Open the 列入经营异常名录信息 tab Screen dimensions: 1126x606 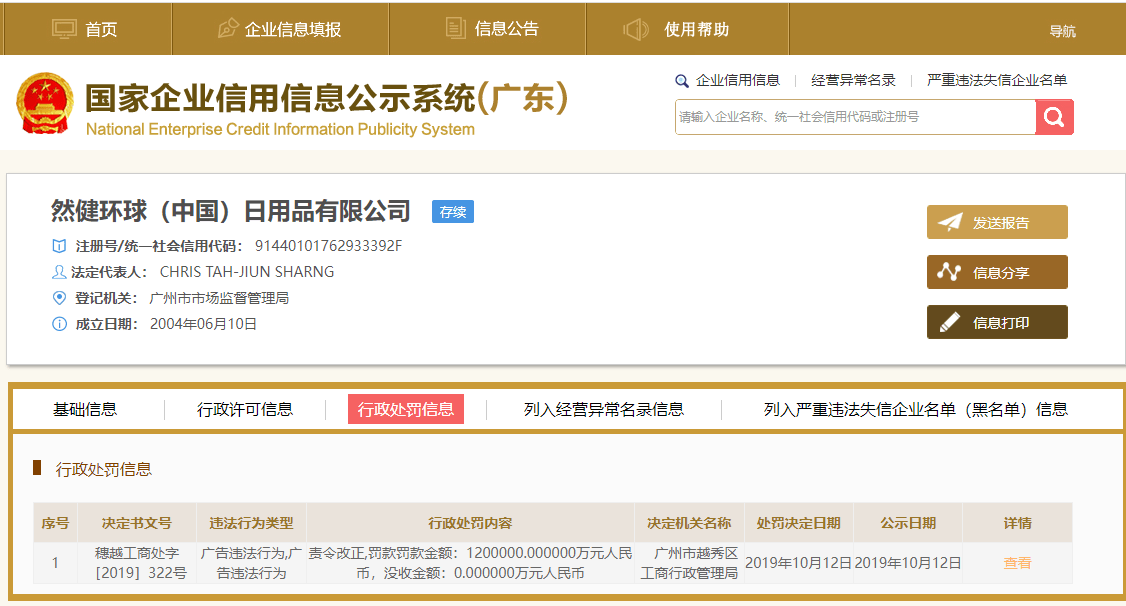[604, 409]
